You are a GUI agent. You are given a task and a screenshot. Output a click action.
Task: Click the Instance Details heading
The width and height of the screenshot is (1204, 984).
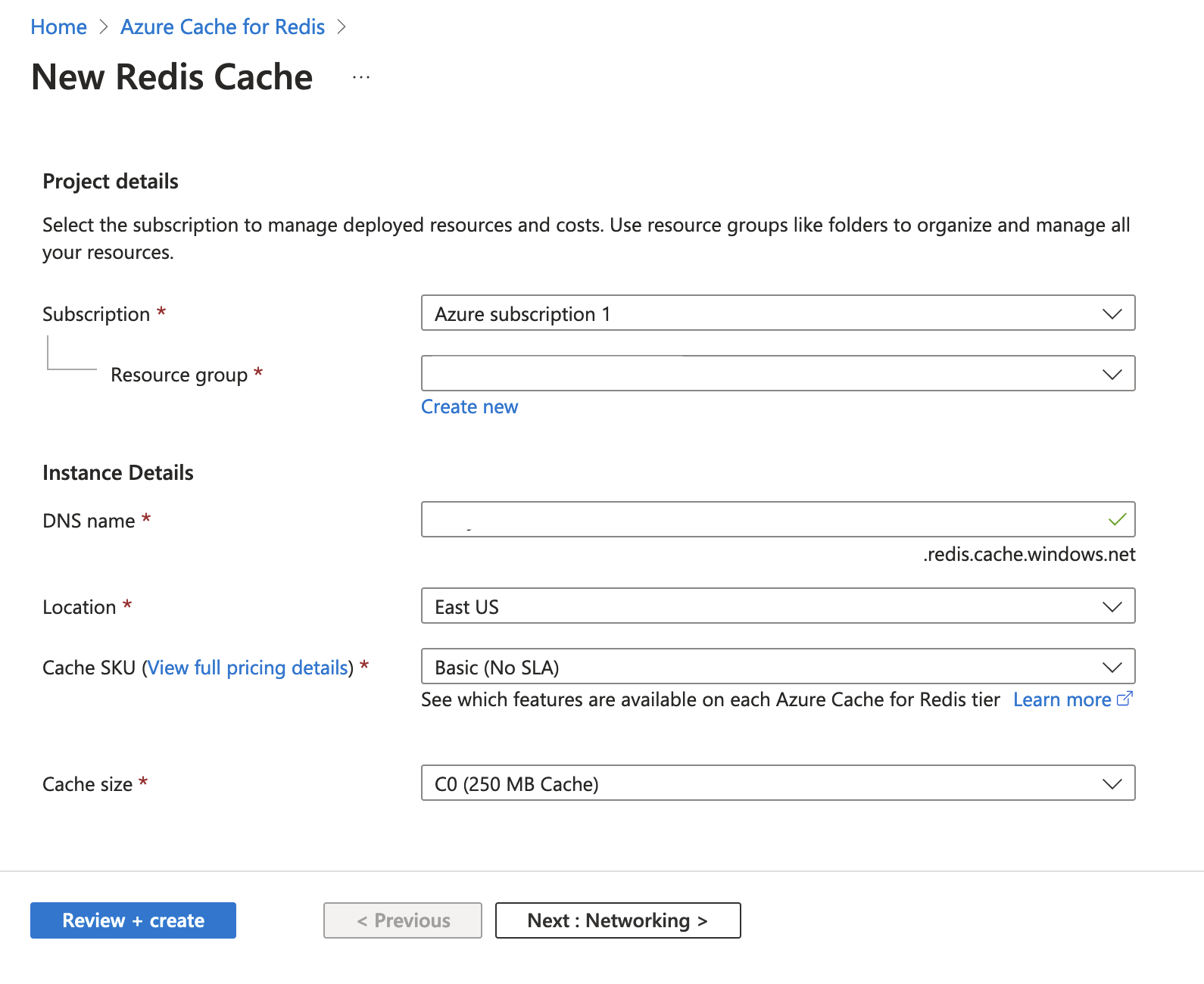pos(118,473)
